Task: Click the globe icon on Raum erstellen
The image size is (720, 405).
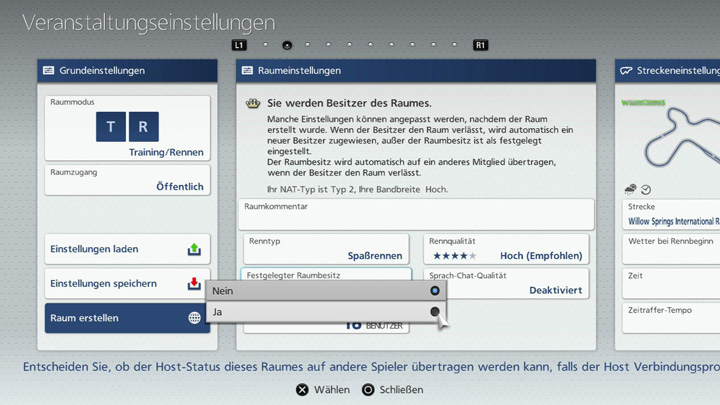Action: tap(194, 318)
